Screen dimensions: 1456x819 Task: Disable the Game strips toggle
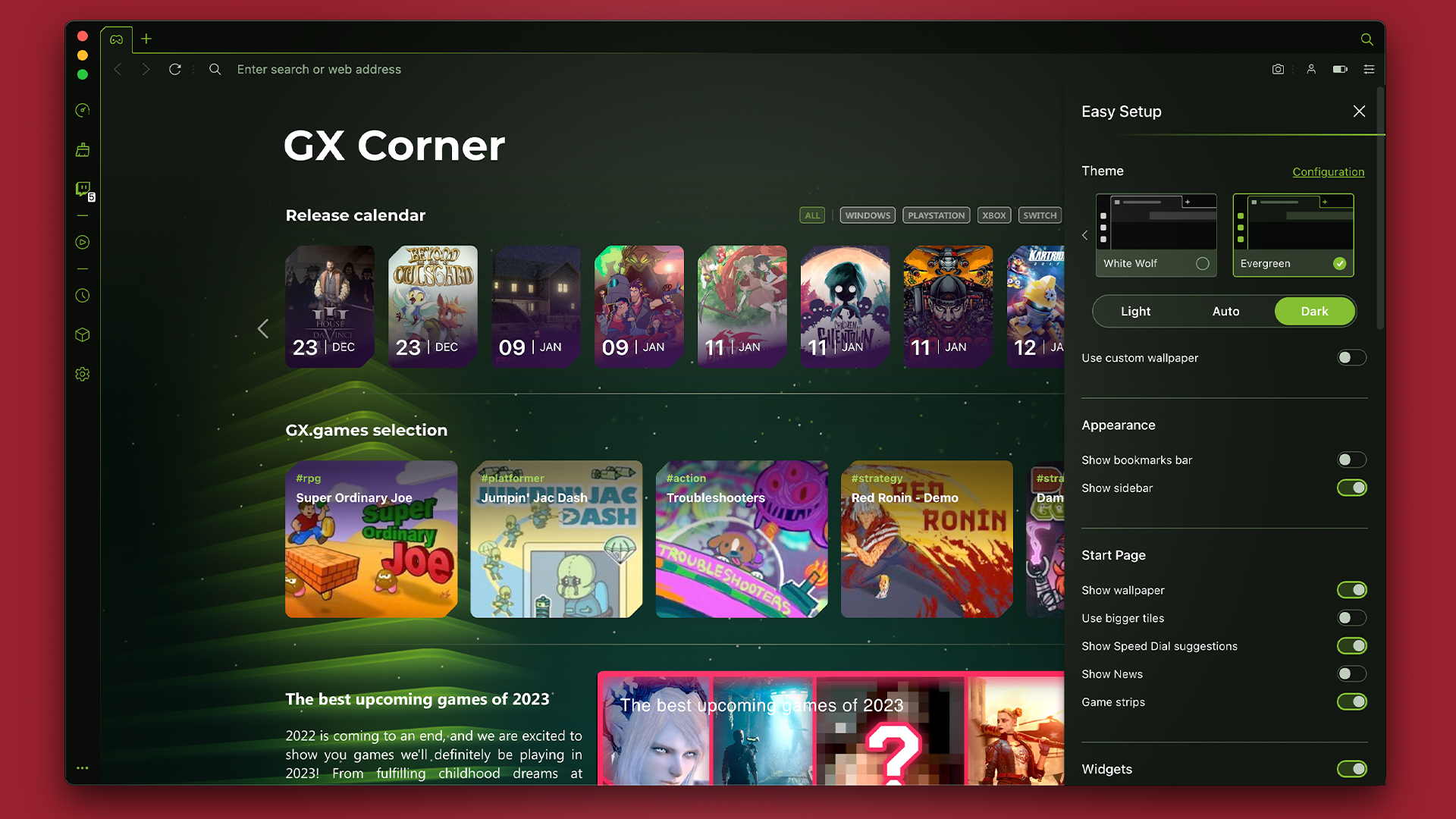coord(1353,701)
